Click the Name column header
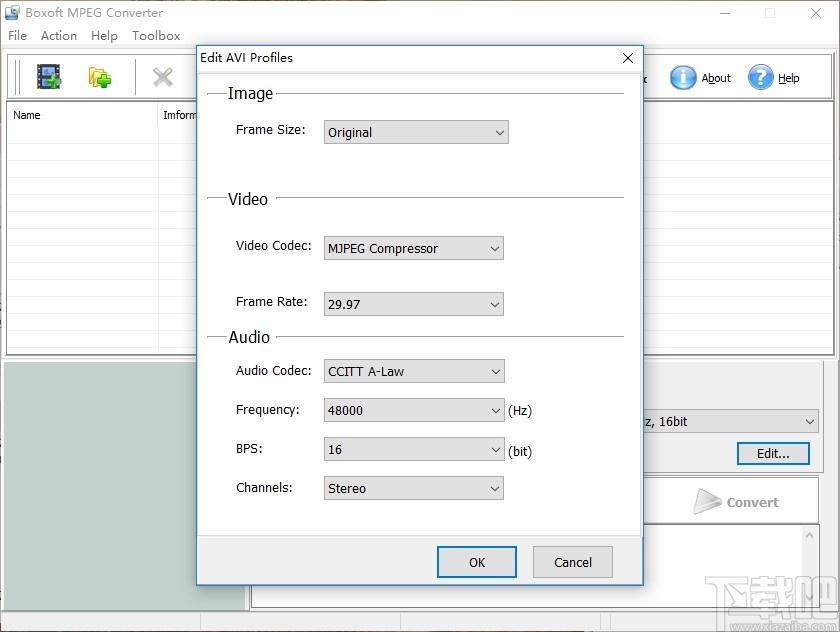840x632 pixels. [82, 115]
